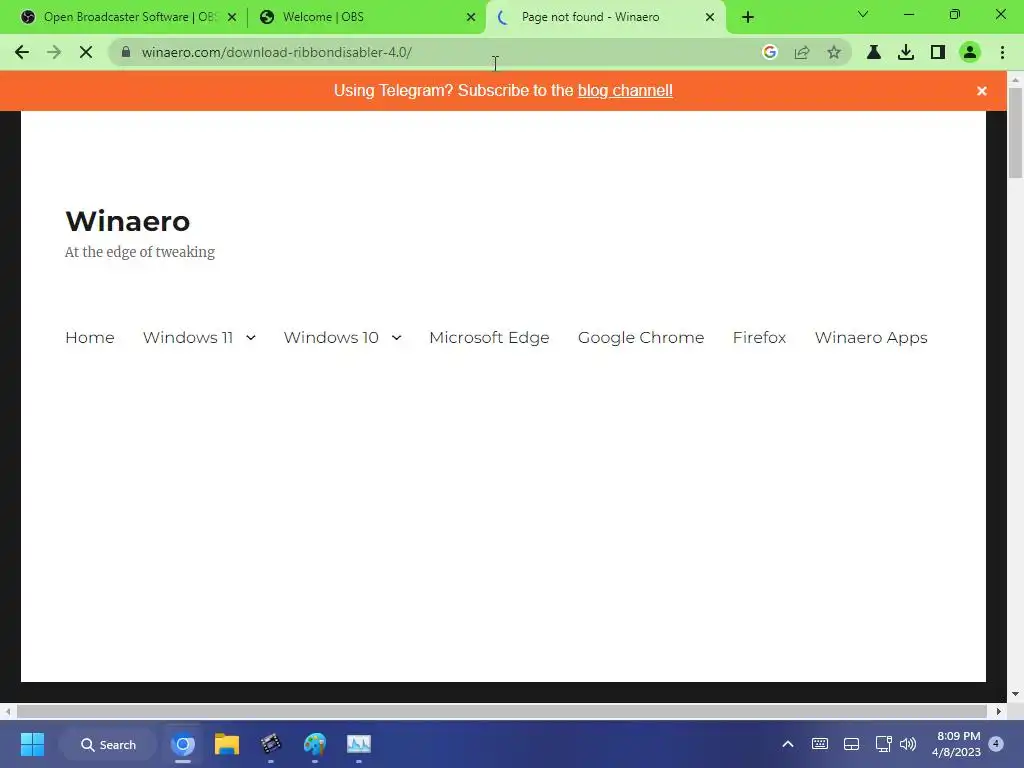Viewport: 1024px width, 768px height.
Task: Open the blog channel link
Action: click(625, 90)
